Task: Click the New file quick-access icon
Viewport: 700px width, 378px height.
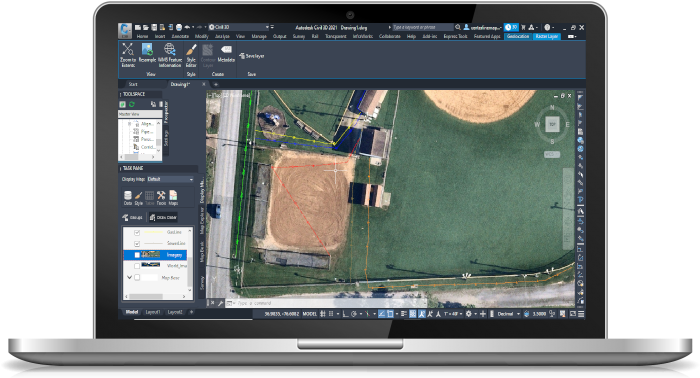Action: [138, 27]
